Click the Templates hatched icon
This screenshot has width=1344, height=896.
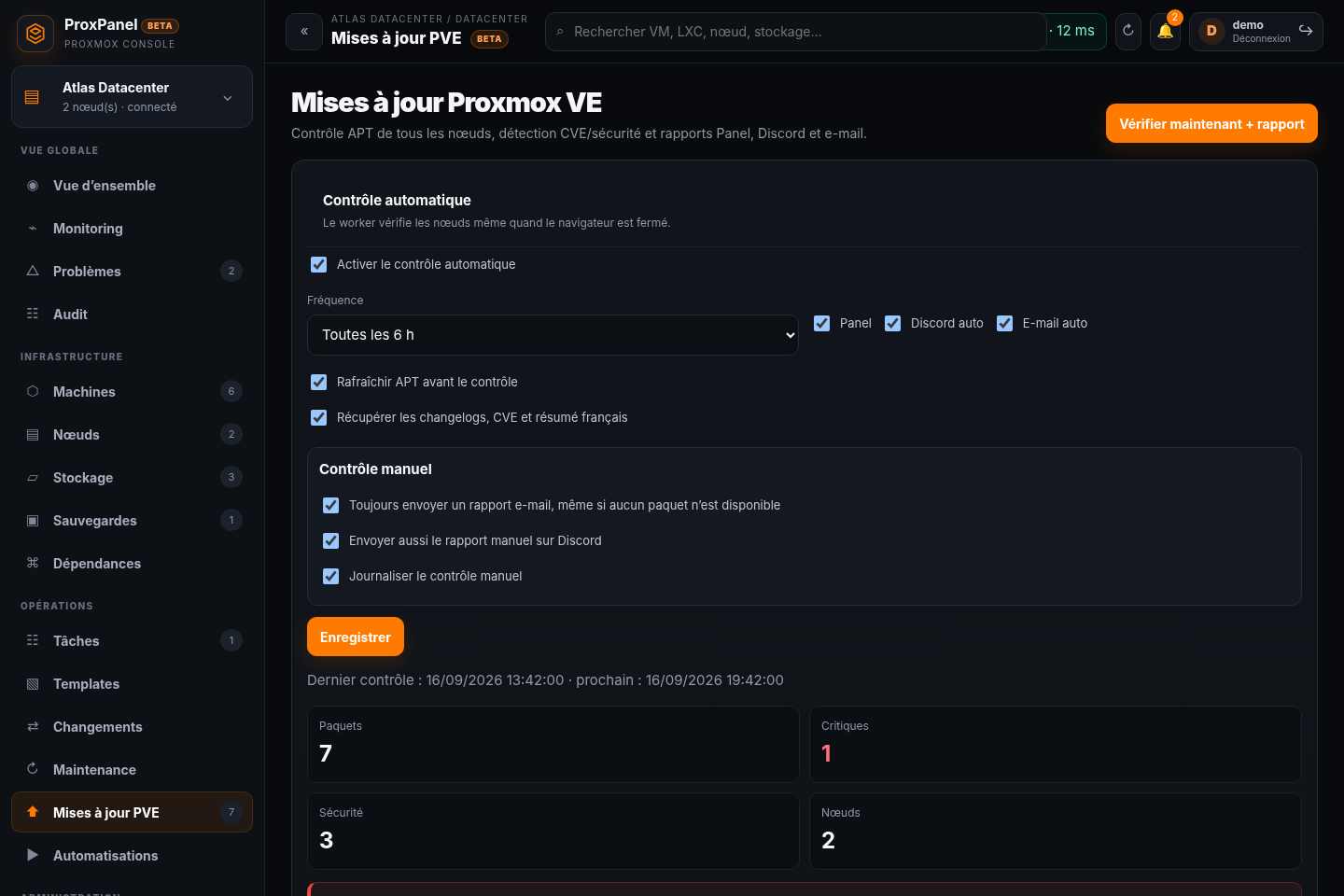33,684
